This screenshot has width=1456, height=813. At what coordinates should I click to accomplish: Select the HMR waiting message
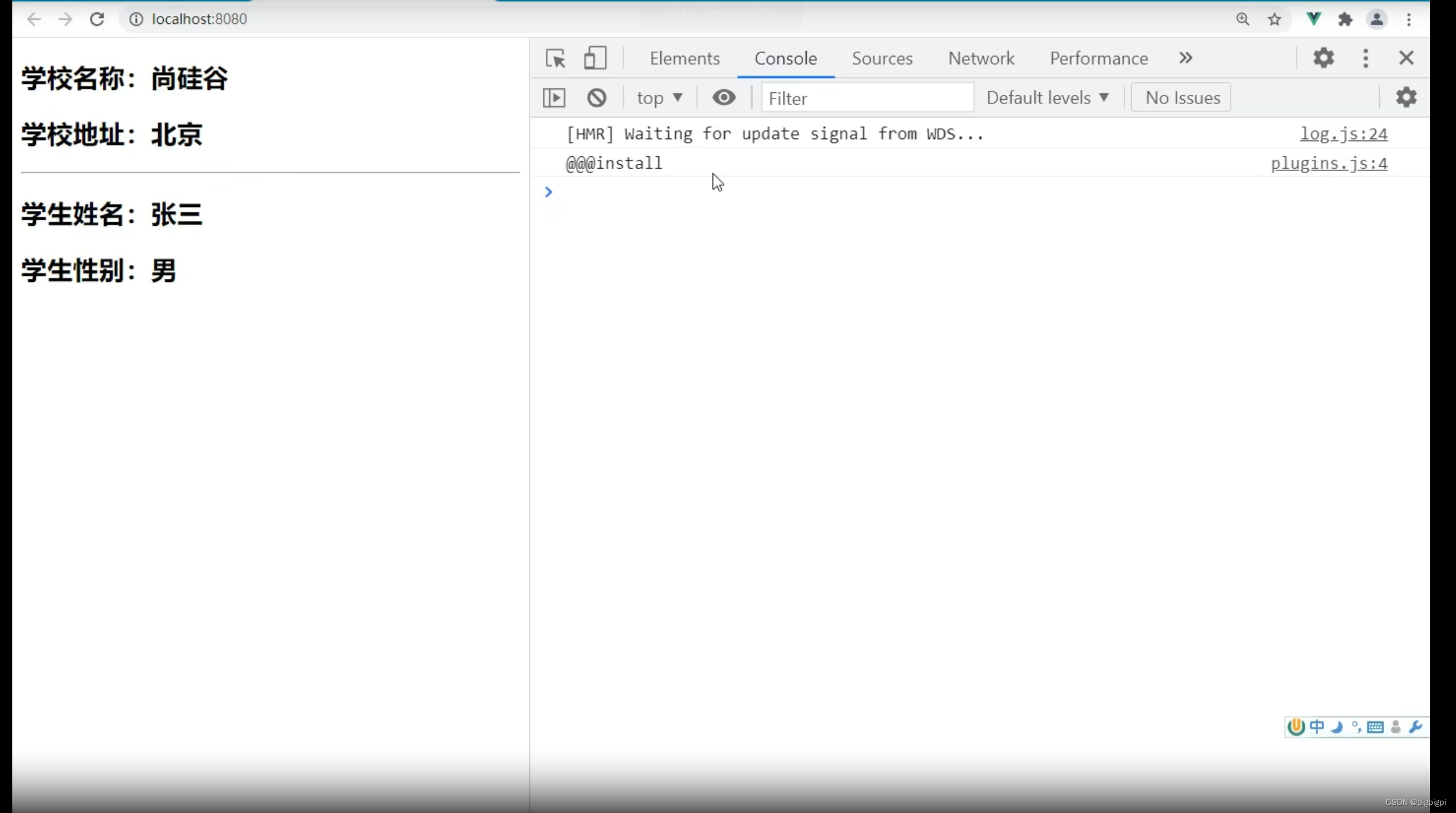point(775,134)
